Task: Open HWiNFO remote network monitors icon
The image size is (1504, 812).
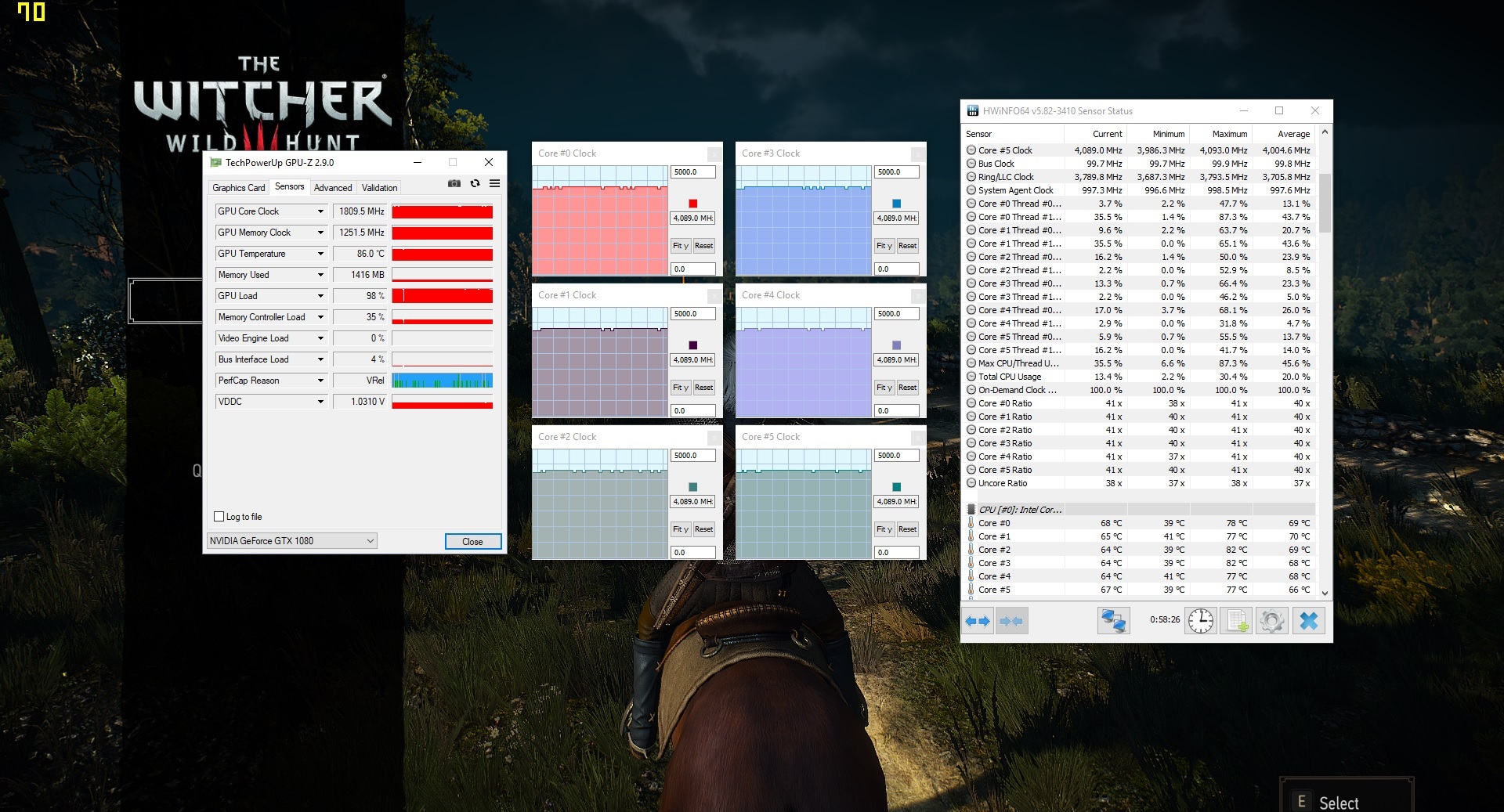Action: tap(1113, 621)
